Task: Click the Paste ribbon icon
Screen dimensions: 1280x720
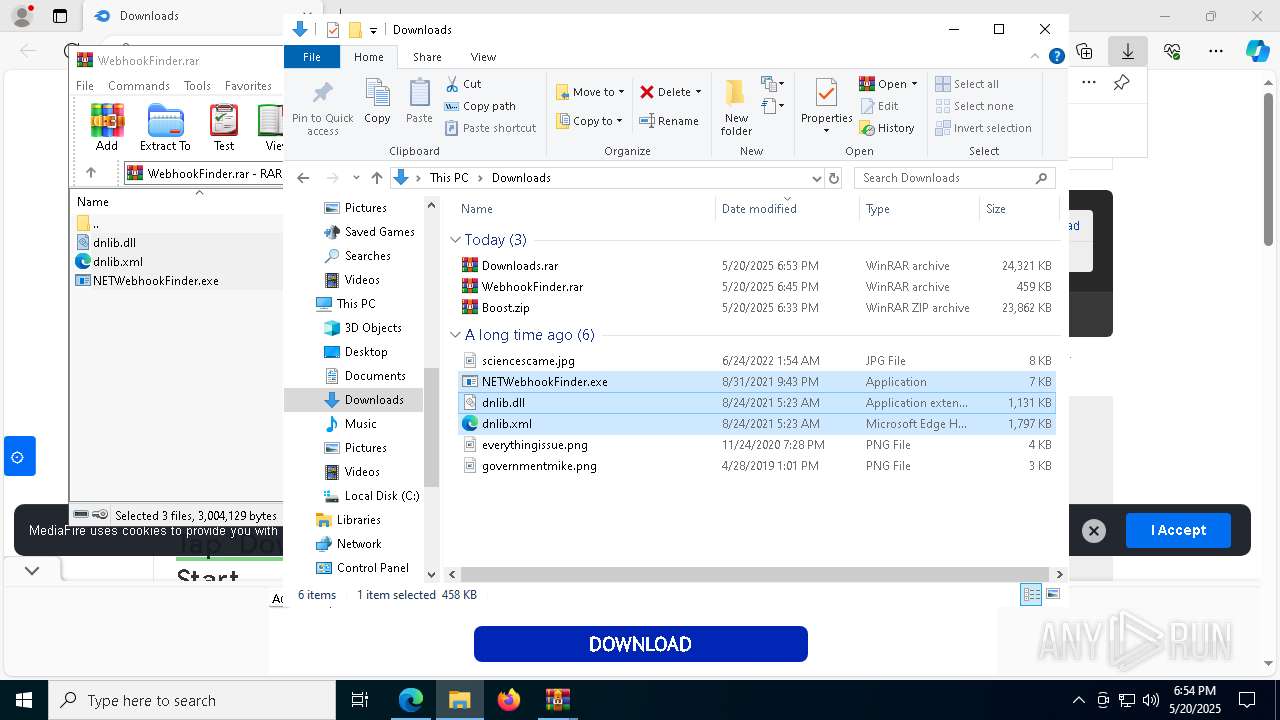Action: 419,101
